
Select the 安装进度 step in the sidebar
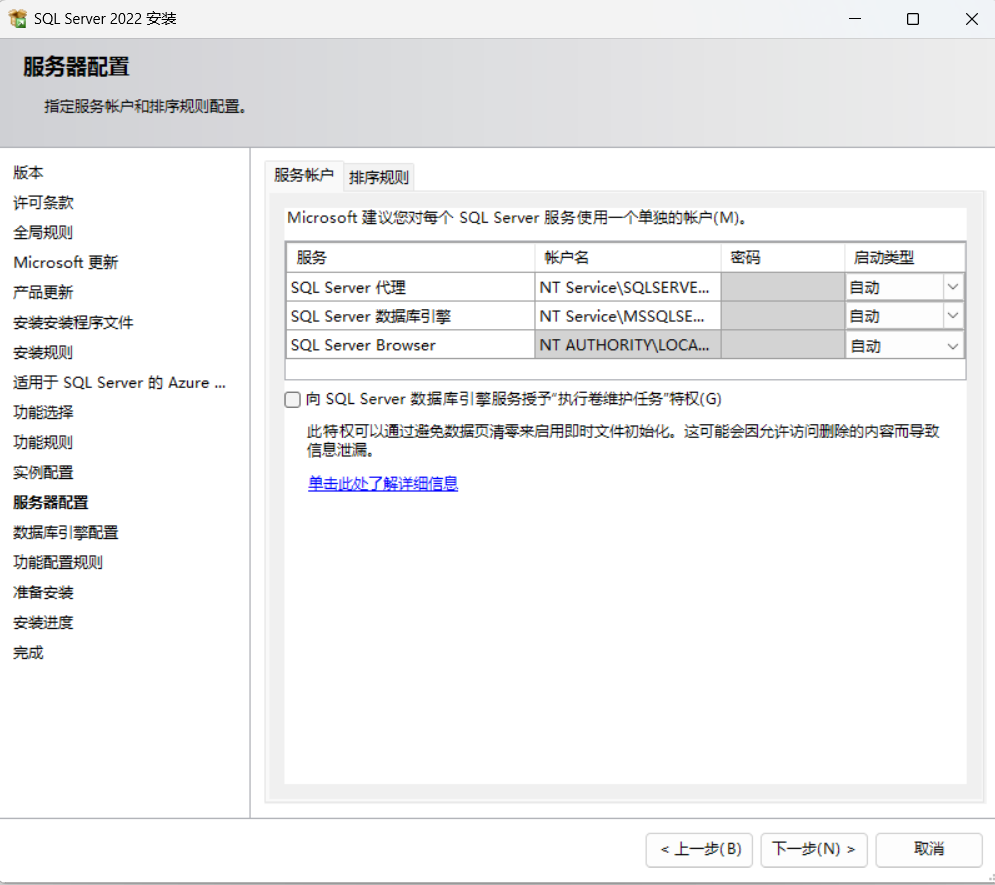(43, 622)
